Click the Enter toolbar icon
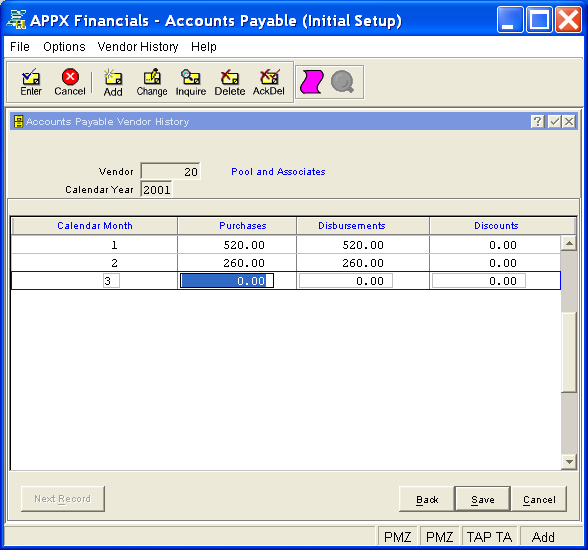The image size is (588, 550). 31,82
